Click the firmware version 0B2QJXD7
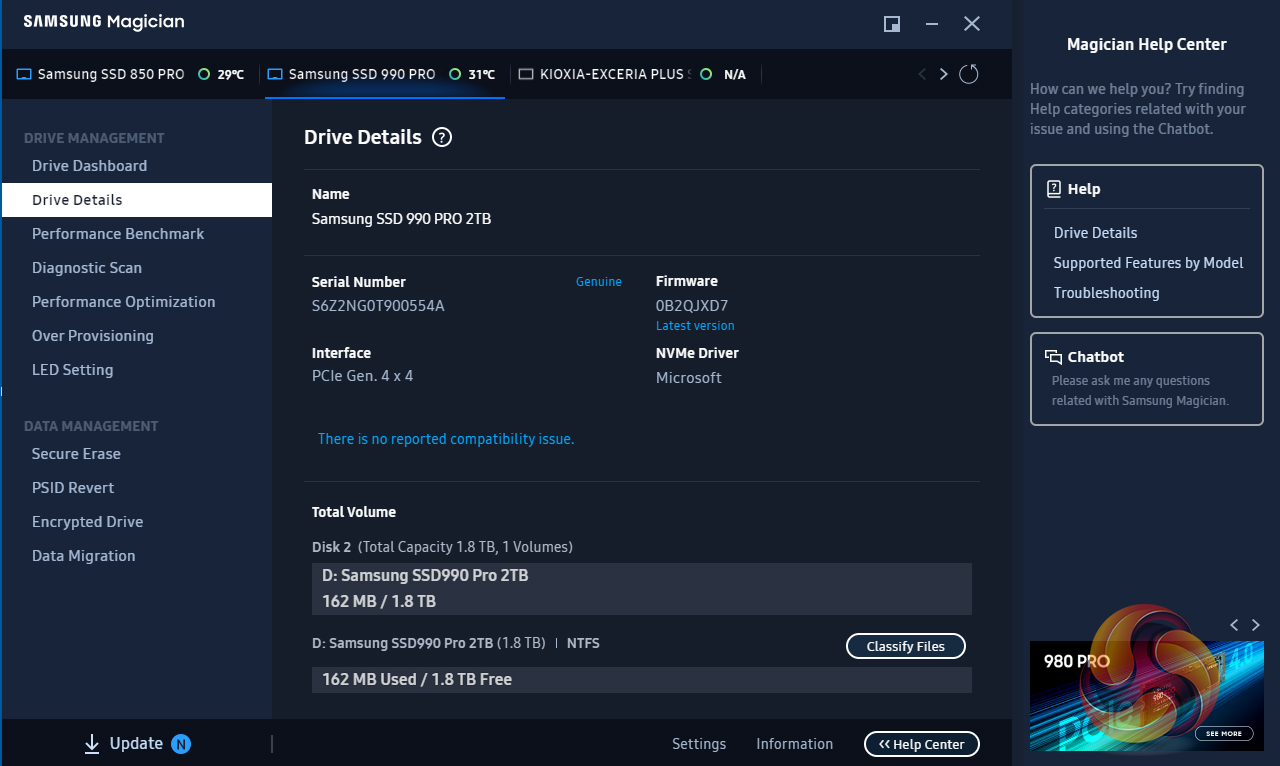The image size is (1280, 766). click(x=692, y=306)
